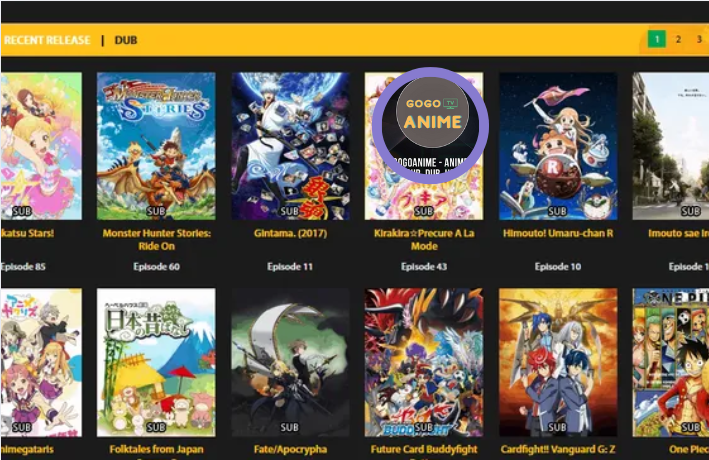Image resolution: width=709 pixels, height=460 pixels.
Task: Open Folktales from Japan poster thumbnail
Action: [156, 362]
